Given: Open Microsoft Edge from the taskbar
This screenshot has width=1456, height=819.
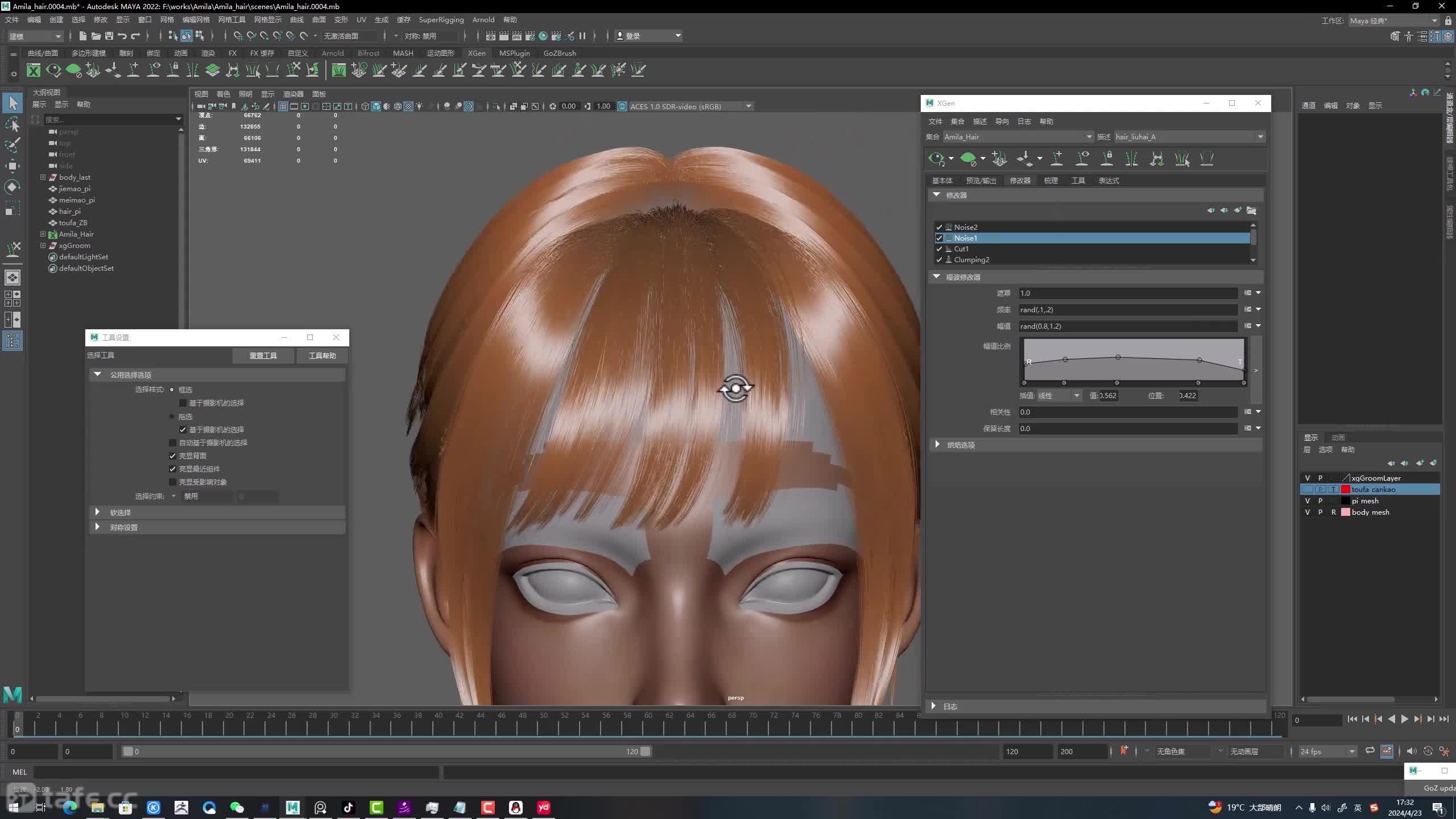Looking at the screenshot, I should [x=70, y=808].
